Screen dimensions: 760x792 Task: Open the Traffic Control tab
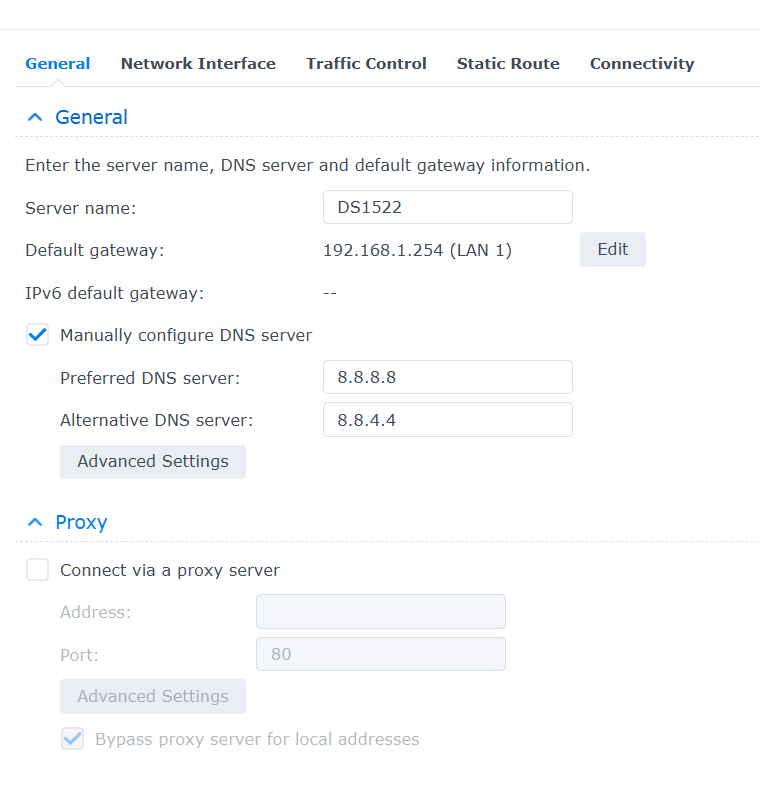tap(366, 64)
